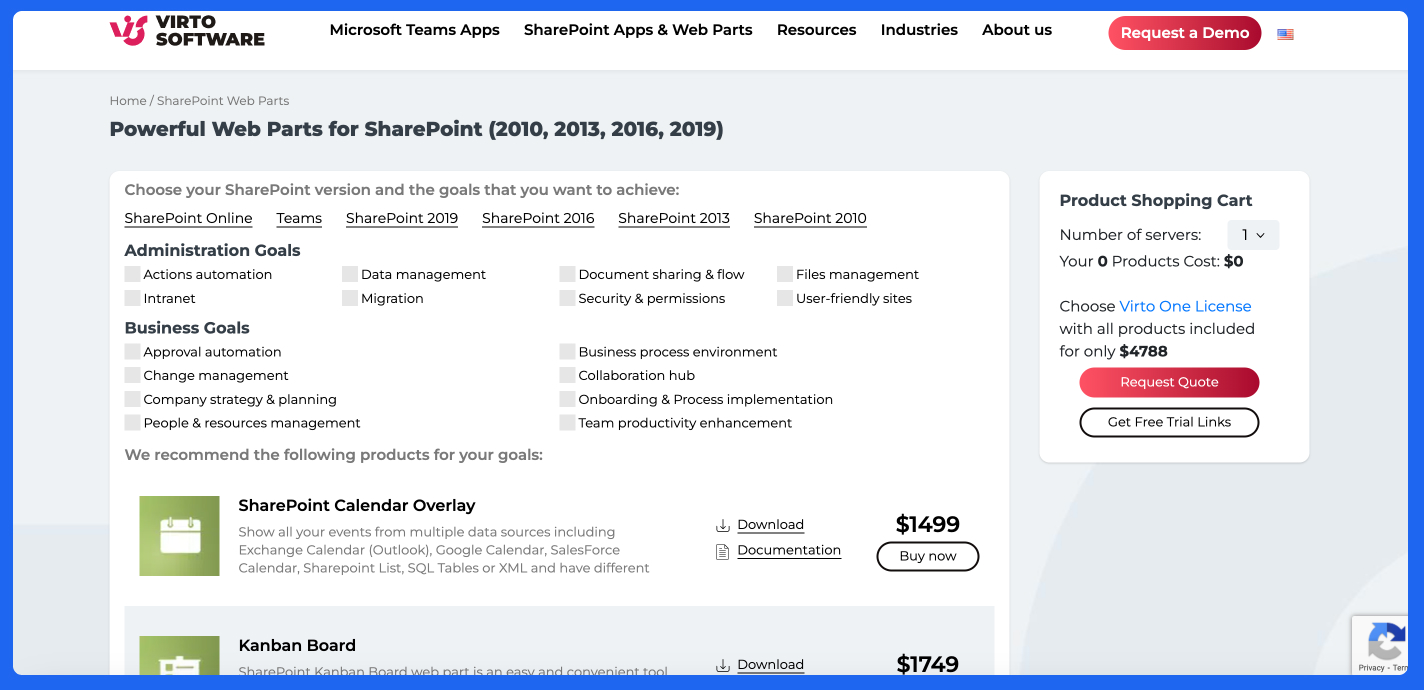
Task: Select the Migration checkbox
Action: 350,298
